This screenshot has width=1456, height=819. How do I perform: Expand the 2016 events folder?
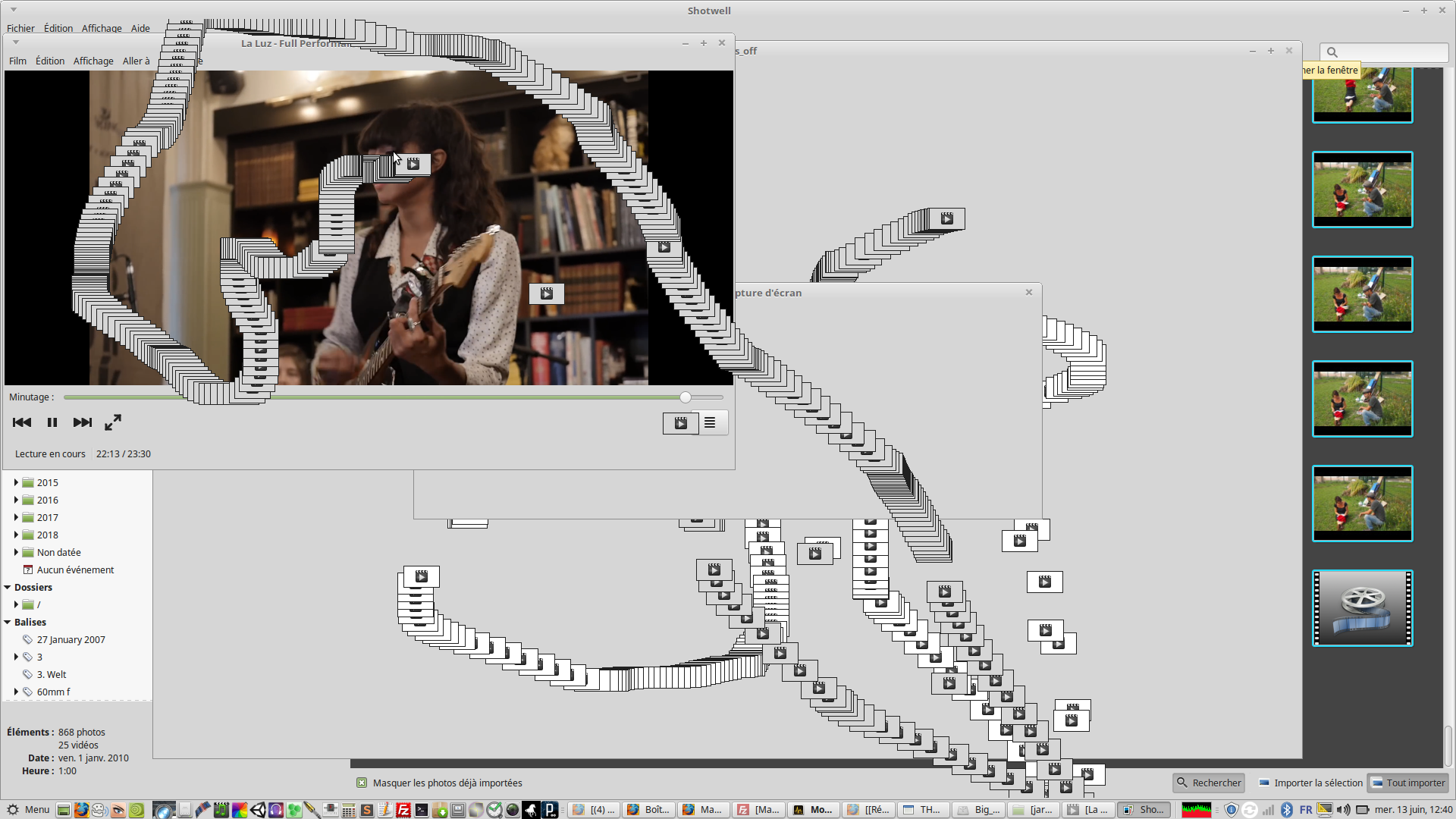tap(16, 500)
